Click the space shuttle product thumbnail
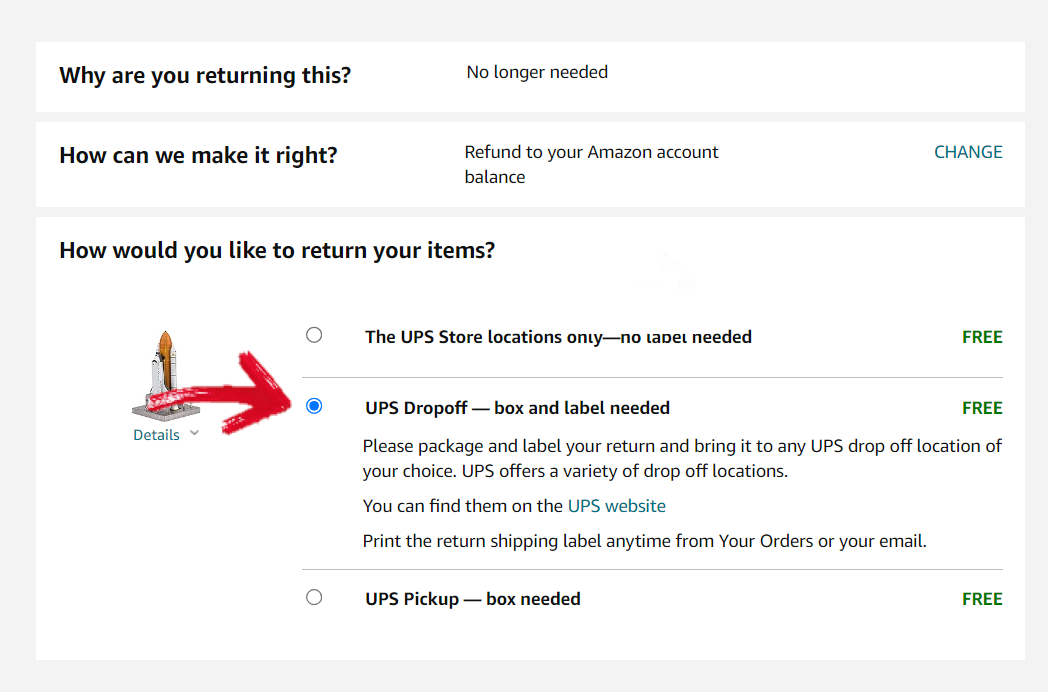This screenshot has width=1048, height=692. (x=165, y=375)
